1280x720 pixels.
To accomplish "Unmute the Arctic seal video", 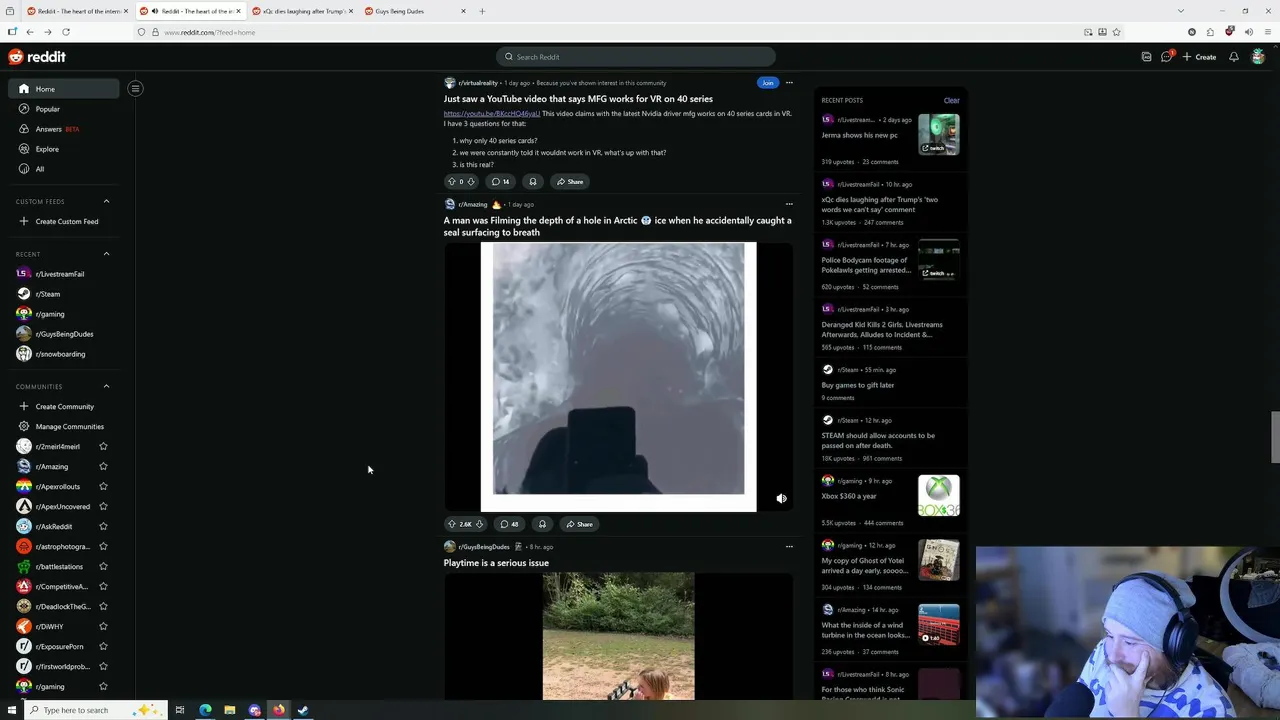I will pyautogui.click(x=781, y=499).
